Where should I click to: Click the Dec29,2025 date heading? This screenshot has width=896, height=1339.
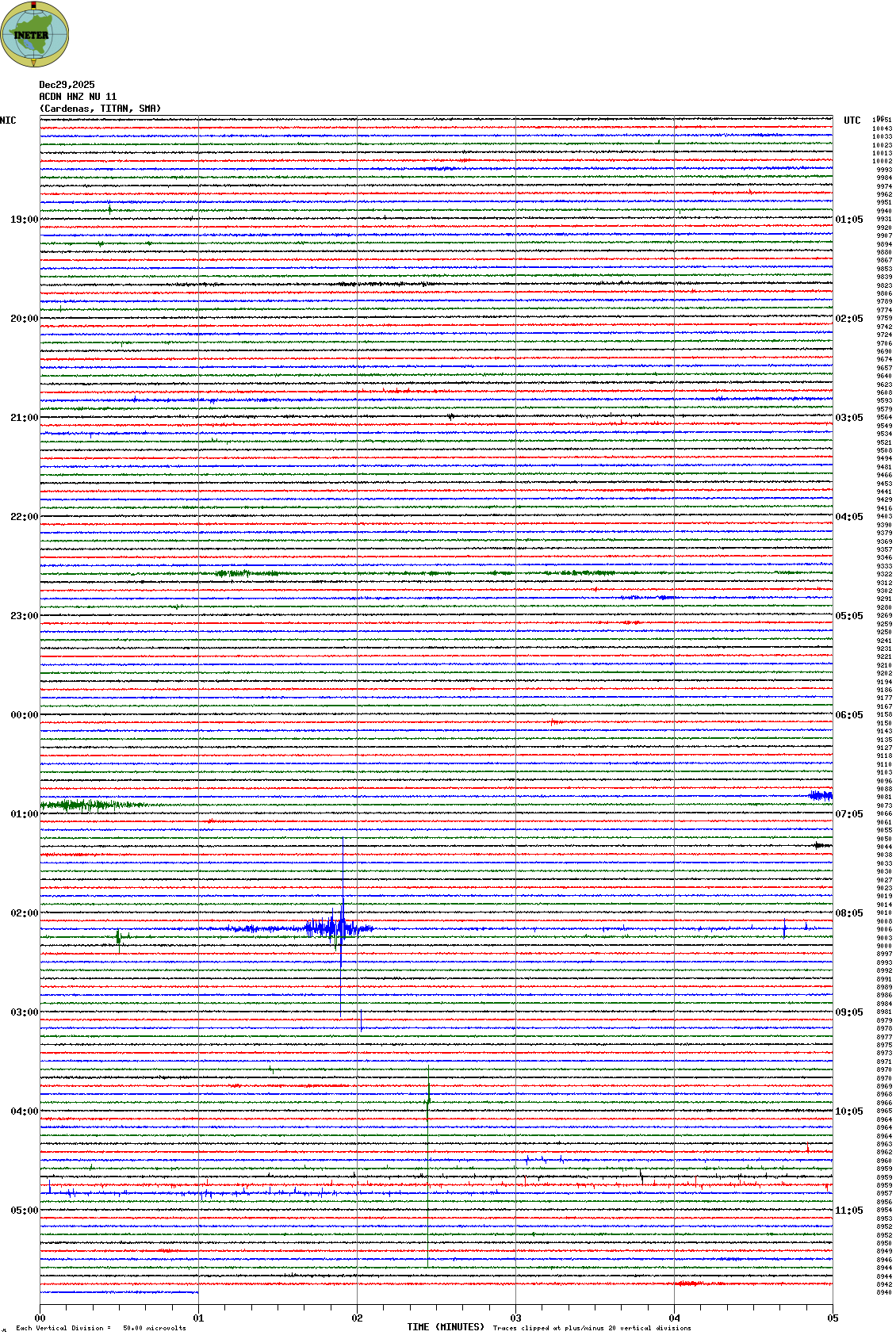[x=67, y=85]
